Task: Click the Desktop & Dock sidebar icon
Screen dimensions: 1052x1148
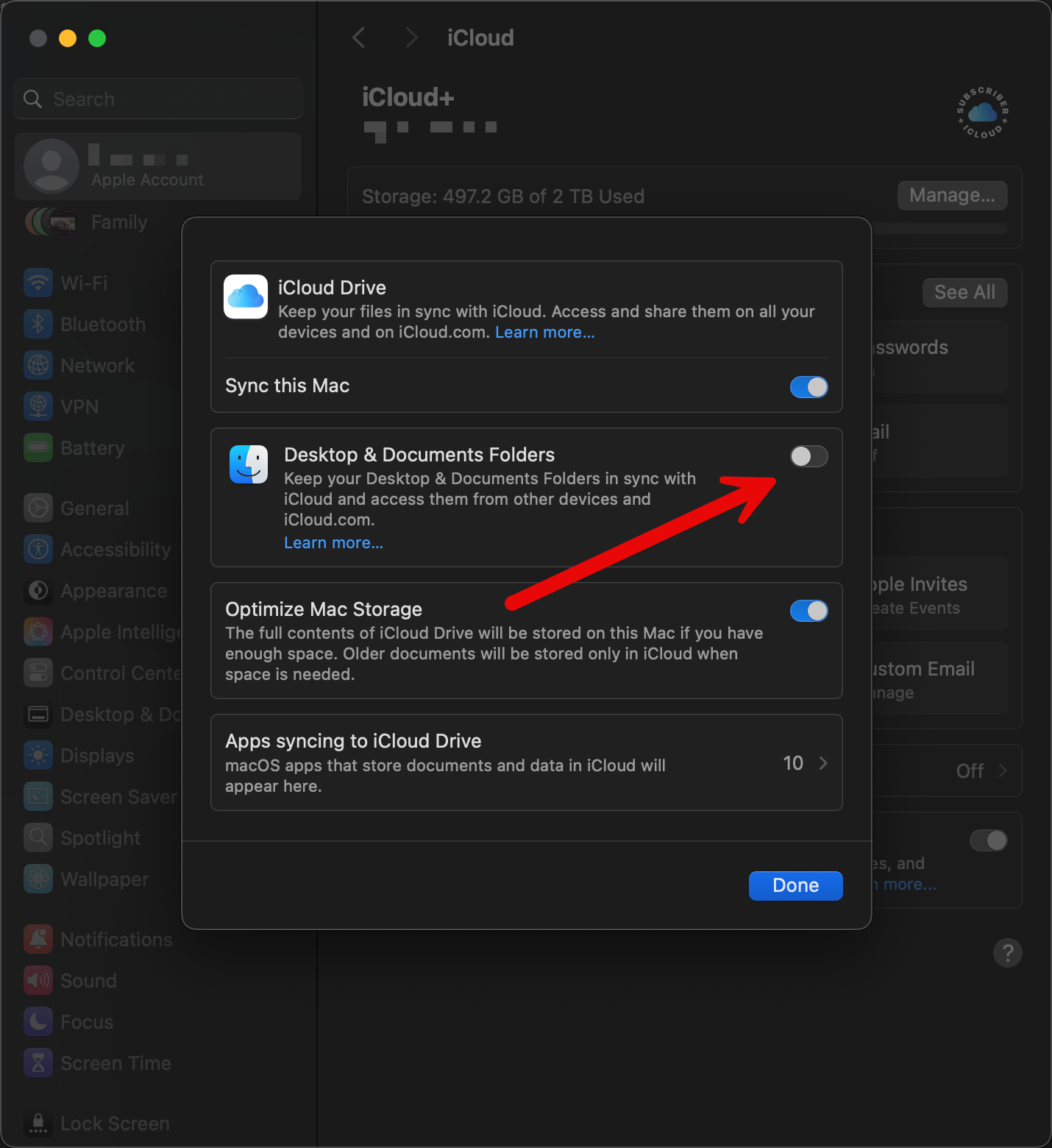Action: pos(38,714)
